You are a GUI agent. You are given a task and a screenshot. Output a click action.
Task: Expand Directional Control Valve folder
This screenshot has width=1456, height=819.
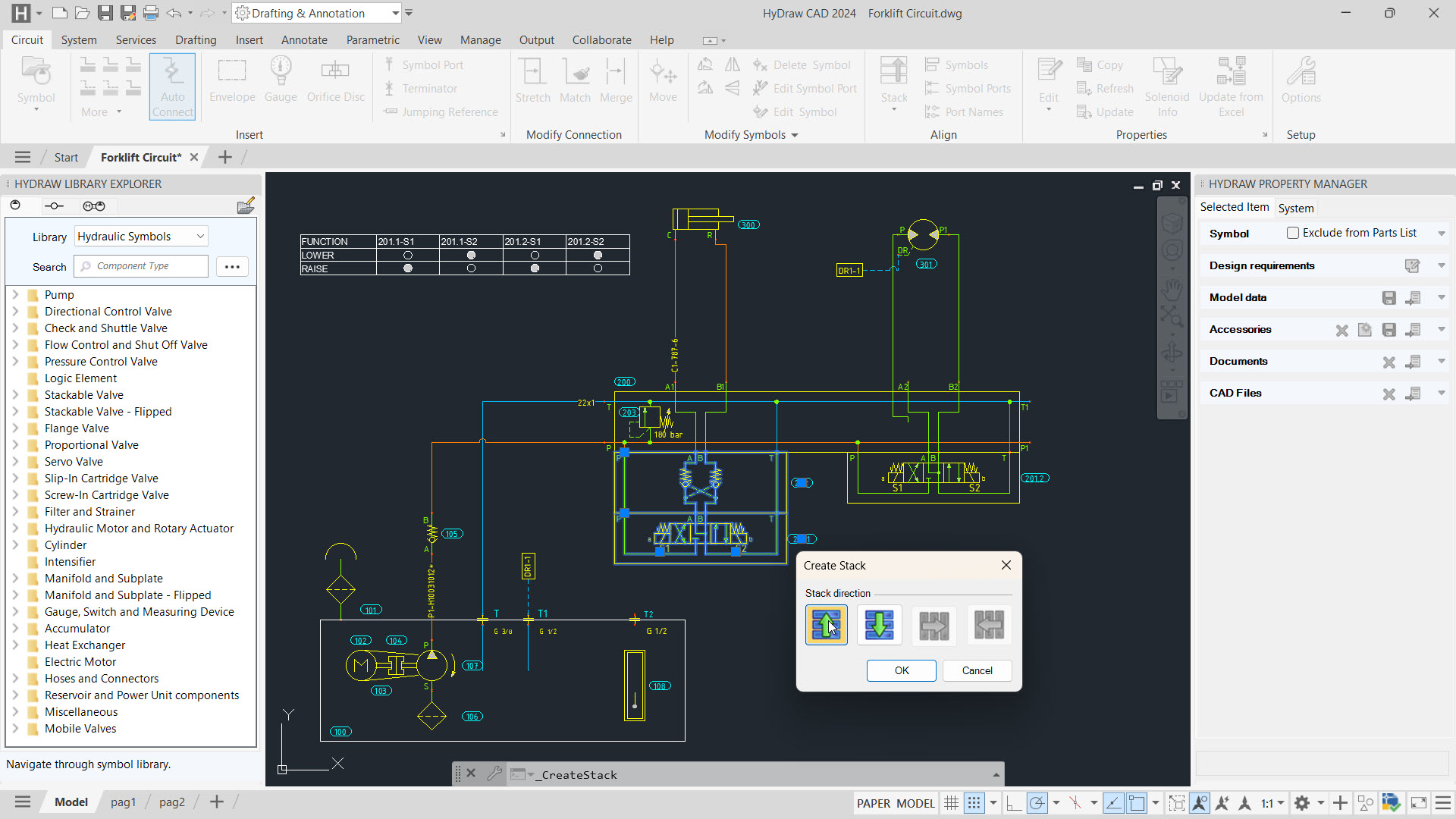pos(15,311)
